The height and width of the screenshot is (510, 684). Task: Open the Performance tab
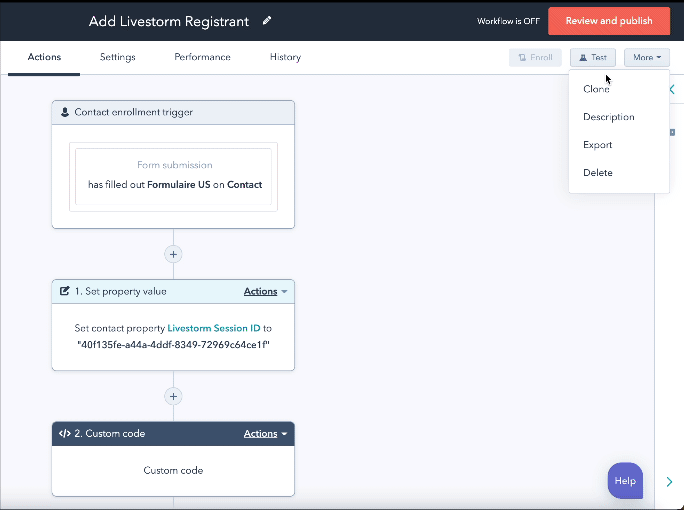[202, 57]
